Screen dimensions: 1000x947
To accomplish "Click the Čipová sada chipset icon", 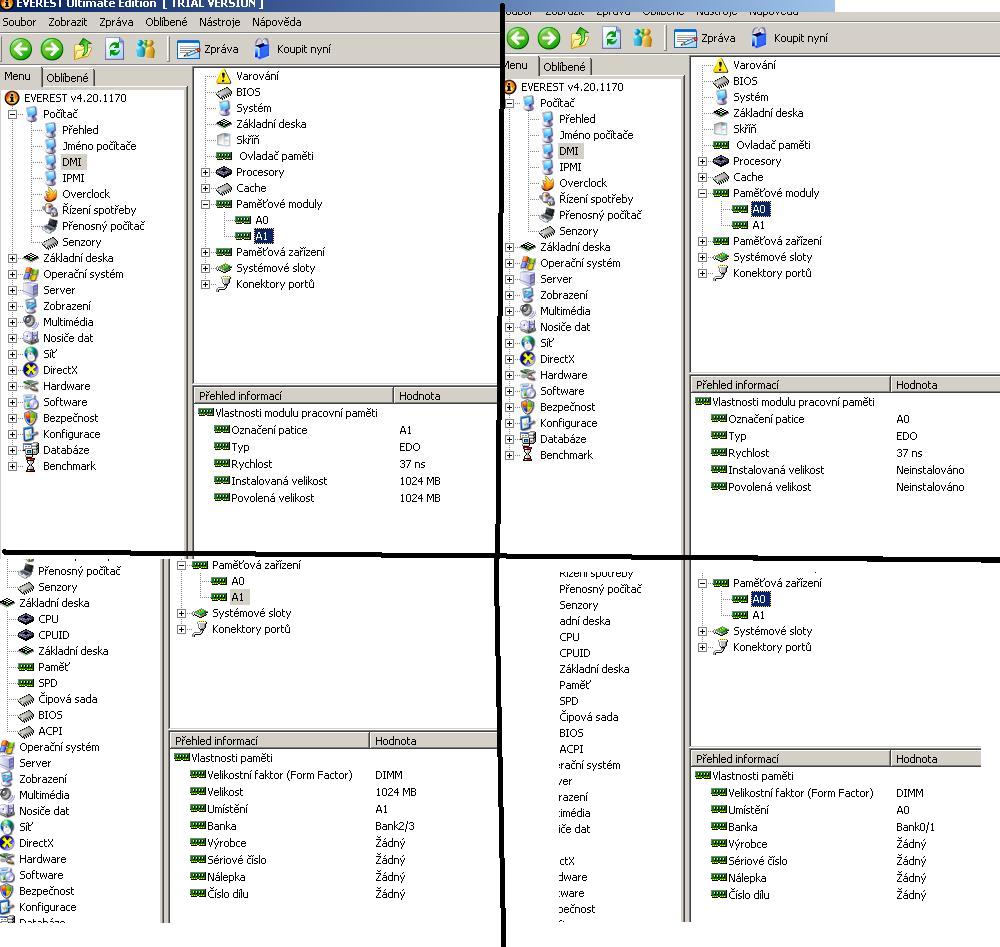I will 26,699.
